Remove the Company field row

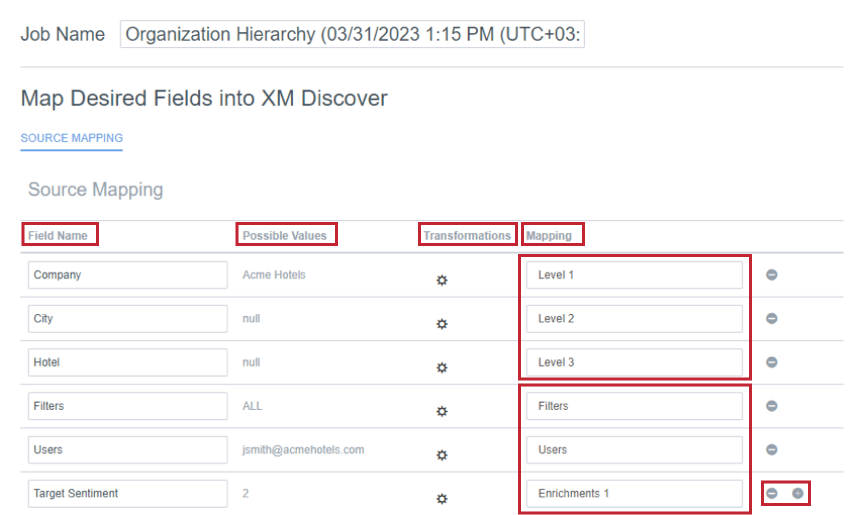coord(771,275)
